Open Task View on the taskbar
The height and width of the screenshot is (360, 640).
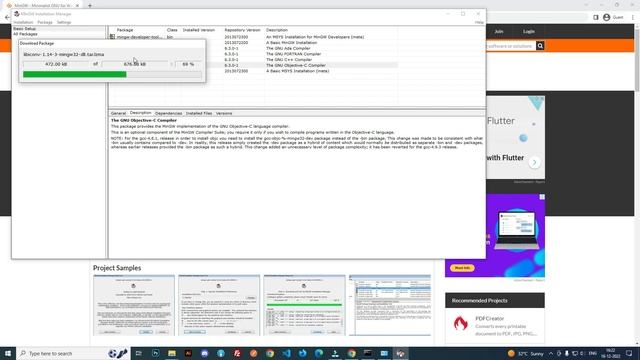139,353
